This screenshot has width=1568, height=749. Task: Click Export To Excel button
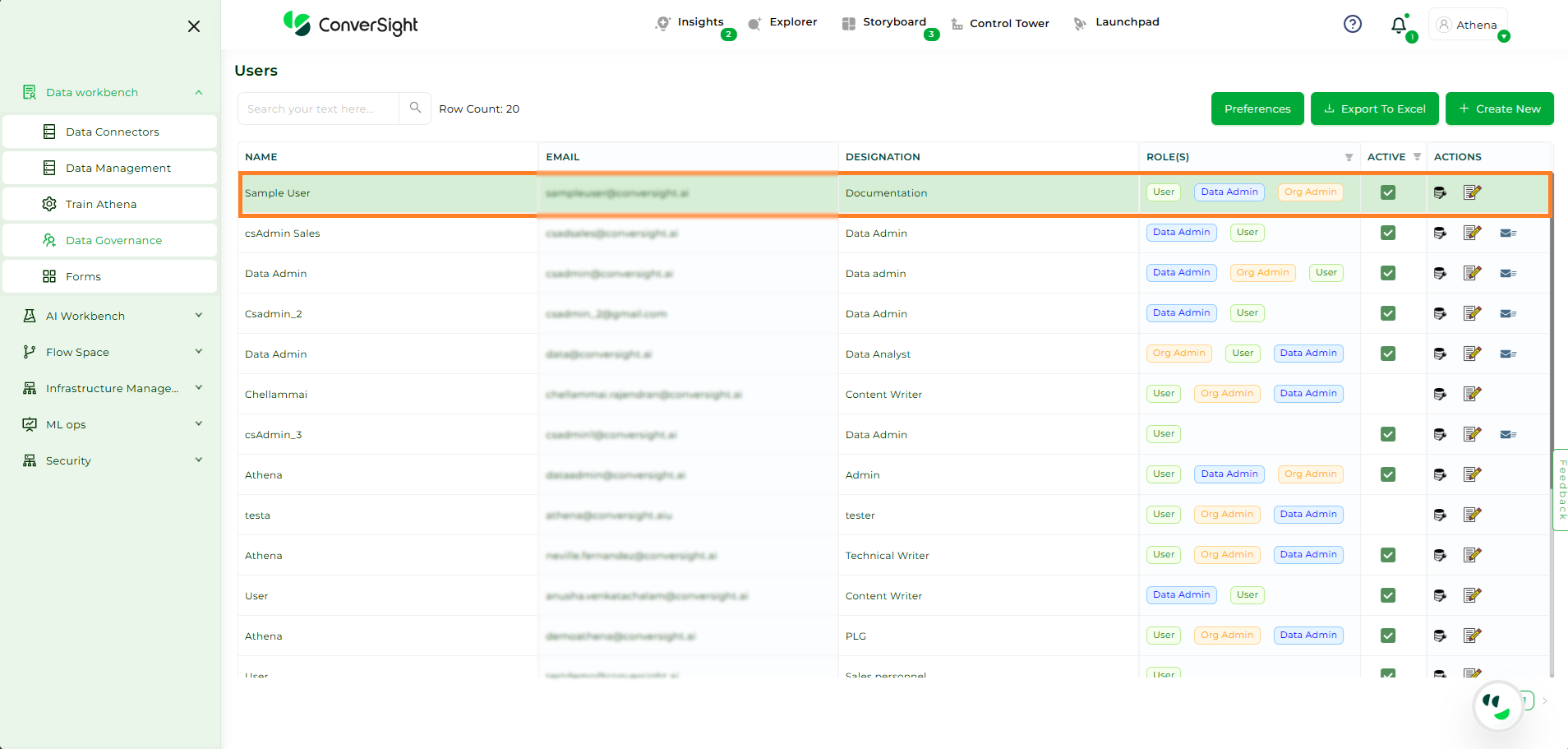(1374, 109)
